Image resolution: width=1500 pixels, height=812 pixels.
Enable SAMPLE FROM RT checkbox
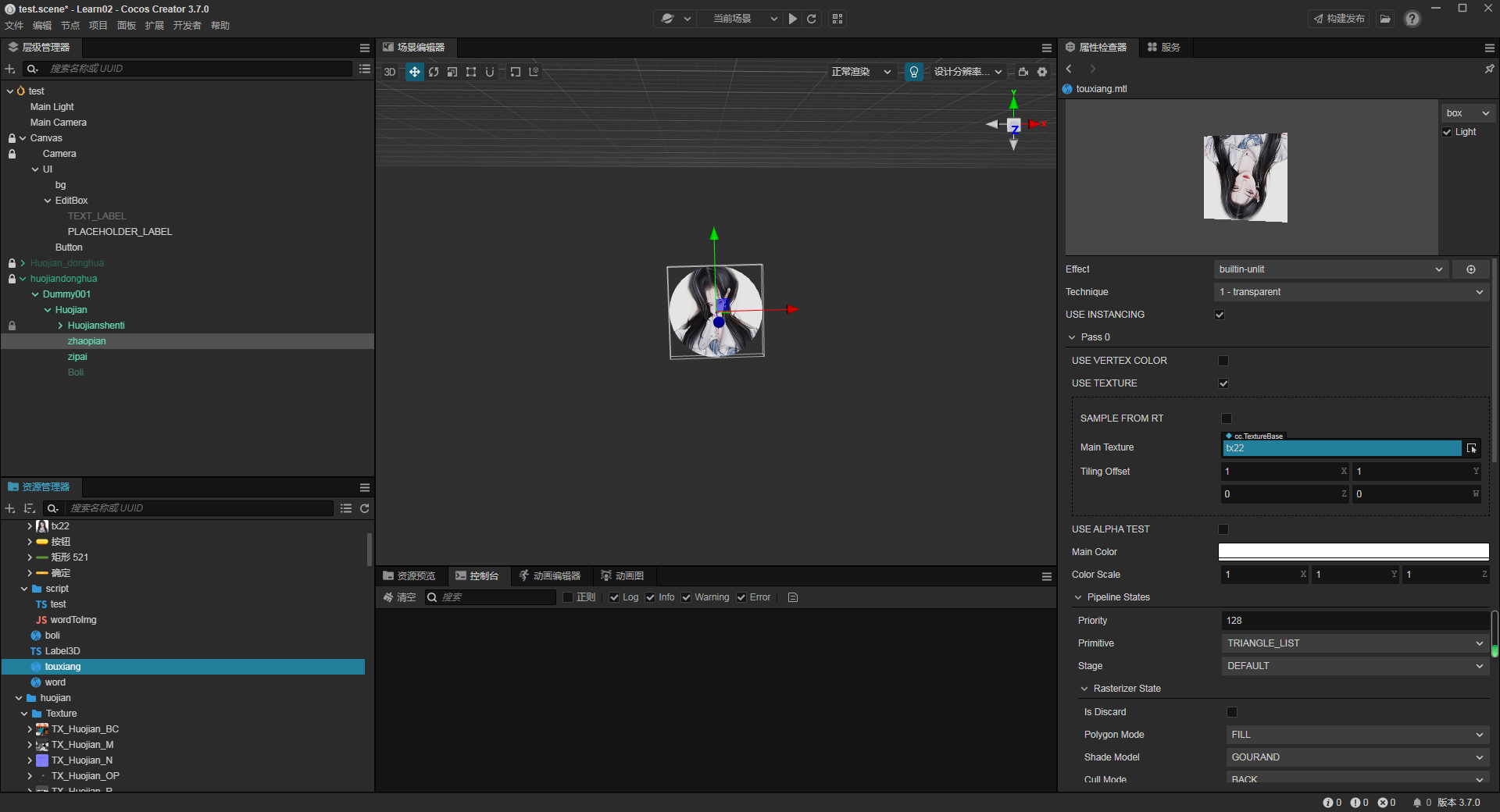click(1227, 418)
